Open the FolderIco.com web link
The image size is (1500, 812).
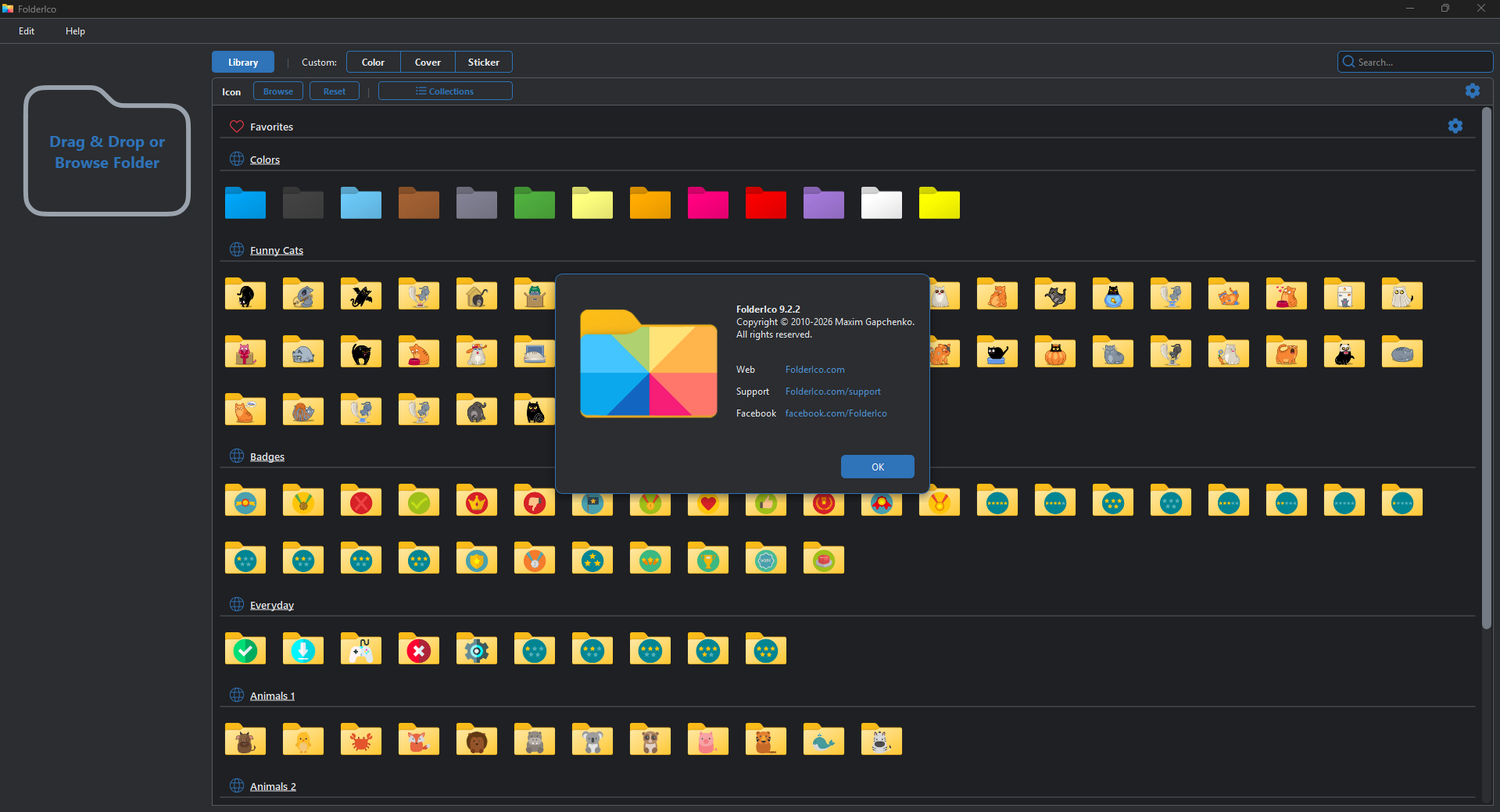pos(815,370)
